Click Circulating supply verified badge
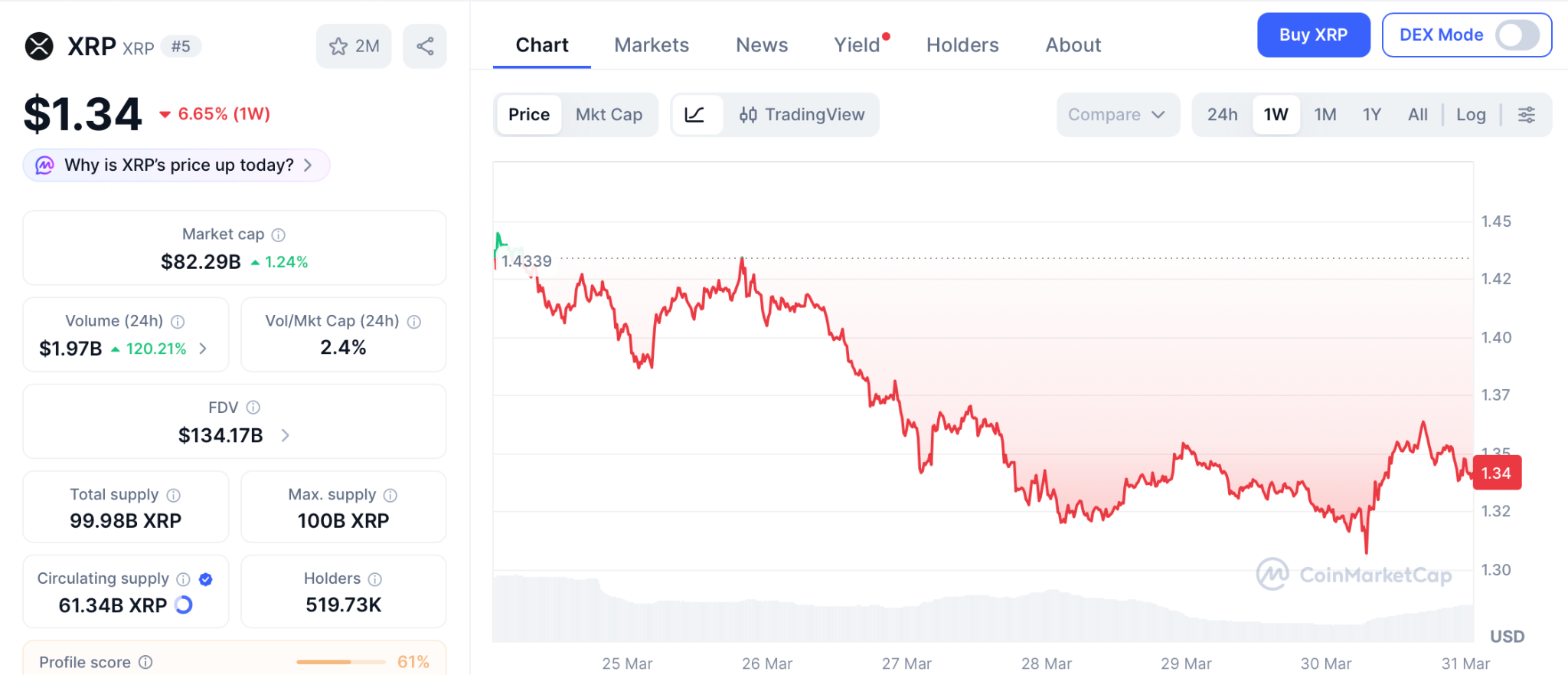 point(206,579)
